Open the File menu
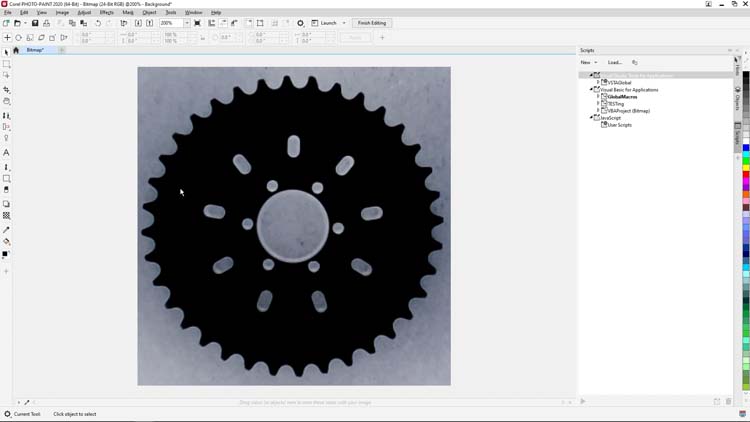The width and height of the screenshot is (750, 422). pos(8,12)
